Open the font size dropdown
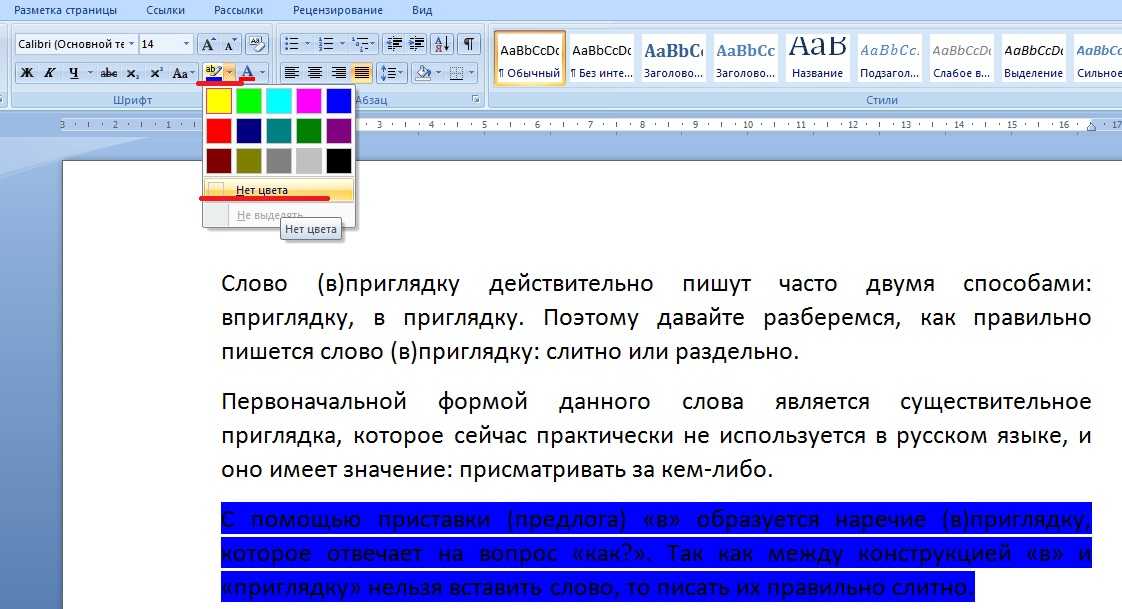Viewport: 1122px width, 609px height. [186, 44]
